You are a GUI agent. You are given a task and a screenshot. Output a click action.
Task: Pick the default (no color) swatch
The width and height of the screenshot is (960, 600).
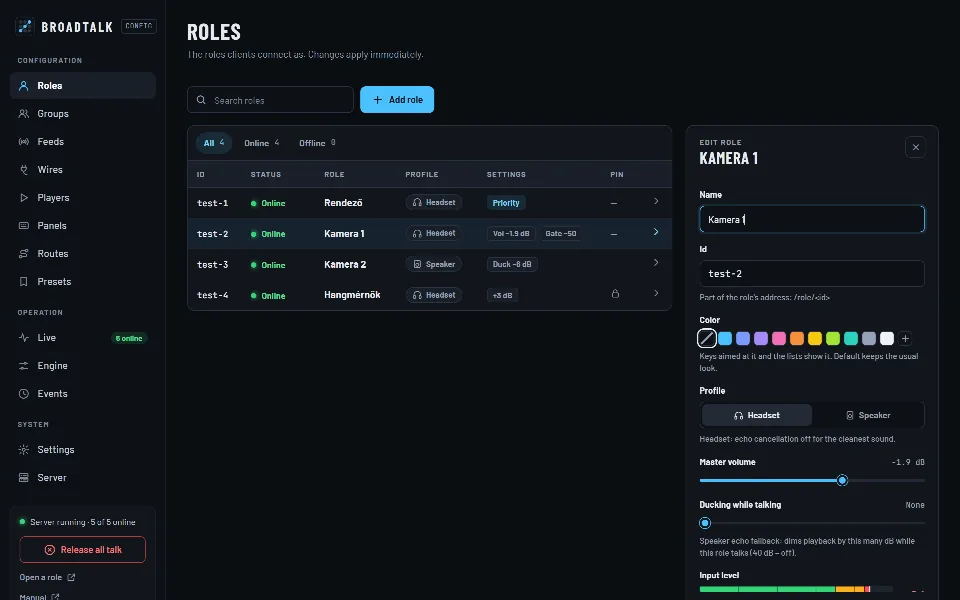(707, 339)
